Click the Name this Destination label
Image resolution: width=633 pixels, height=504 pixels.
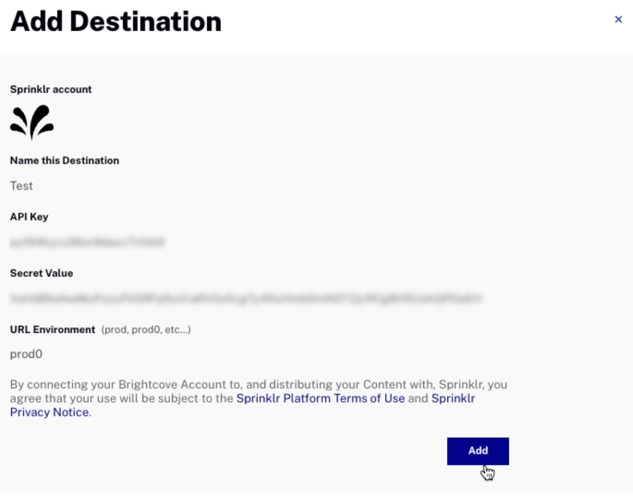(x=64, y=160)
